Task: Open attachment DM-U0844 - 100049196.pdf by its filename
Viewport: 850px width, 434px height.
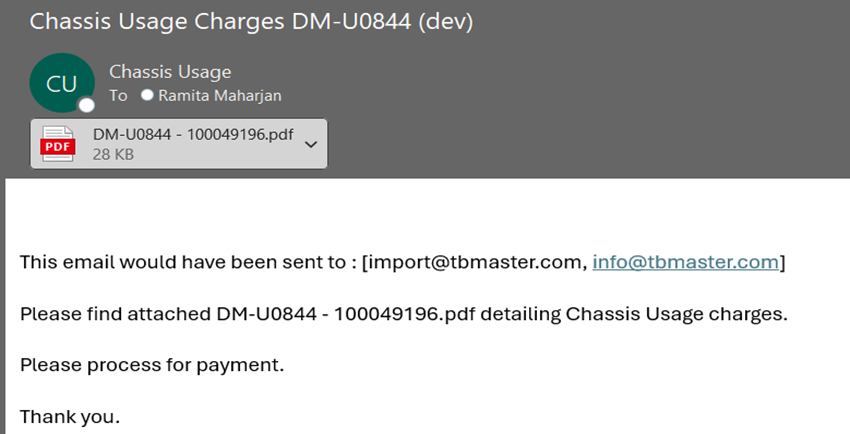Action: point(193,134)
